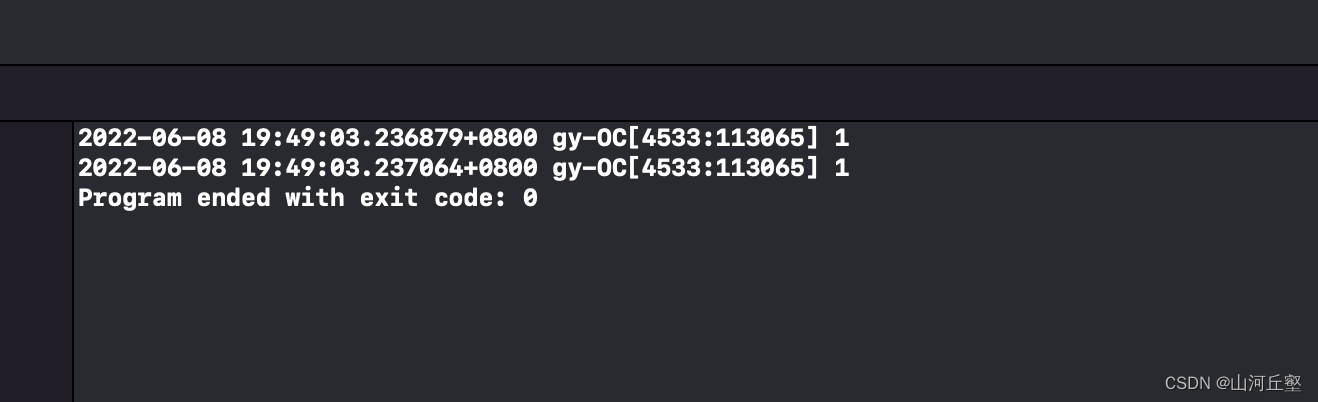Click the first log line ending in 236879
Viewport: 1318px width, 402px height.
coord(463,138)
